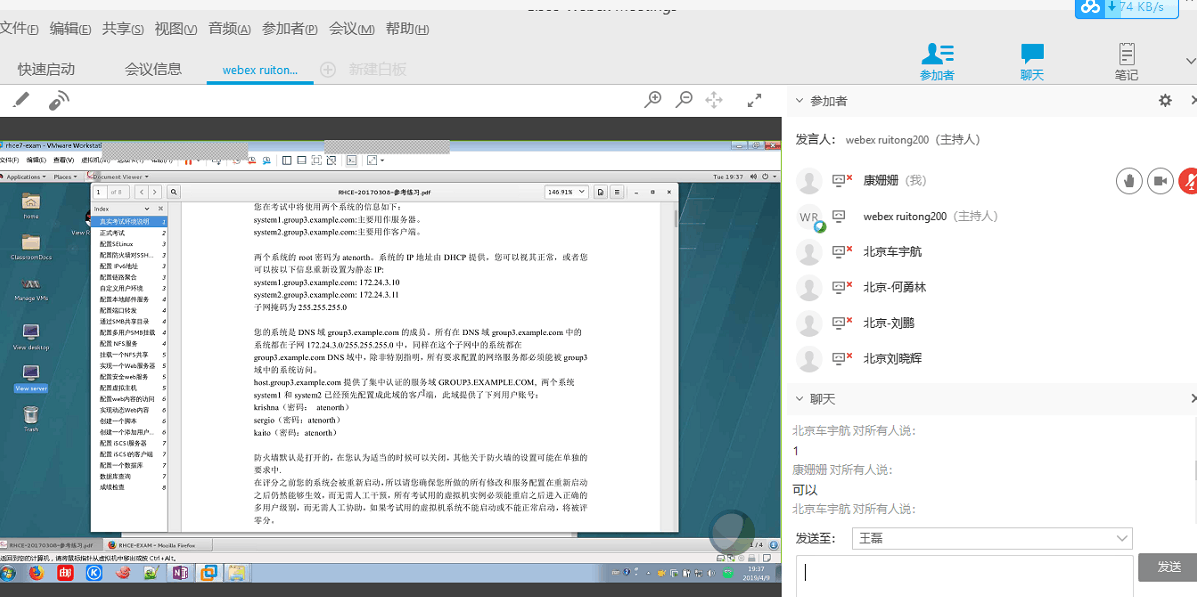Open the 参加者 panel icon
The image size is (1197, 597).
tap(937, 62)
